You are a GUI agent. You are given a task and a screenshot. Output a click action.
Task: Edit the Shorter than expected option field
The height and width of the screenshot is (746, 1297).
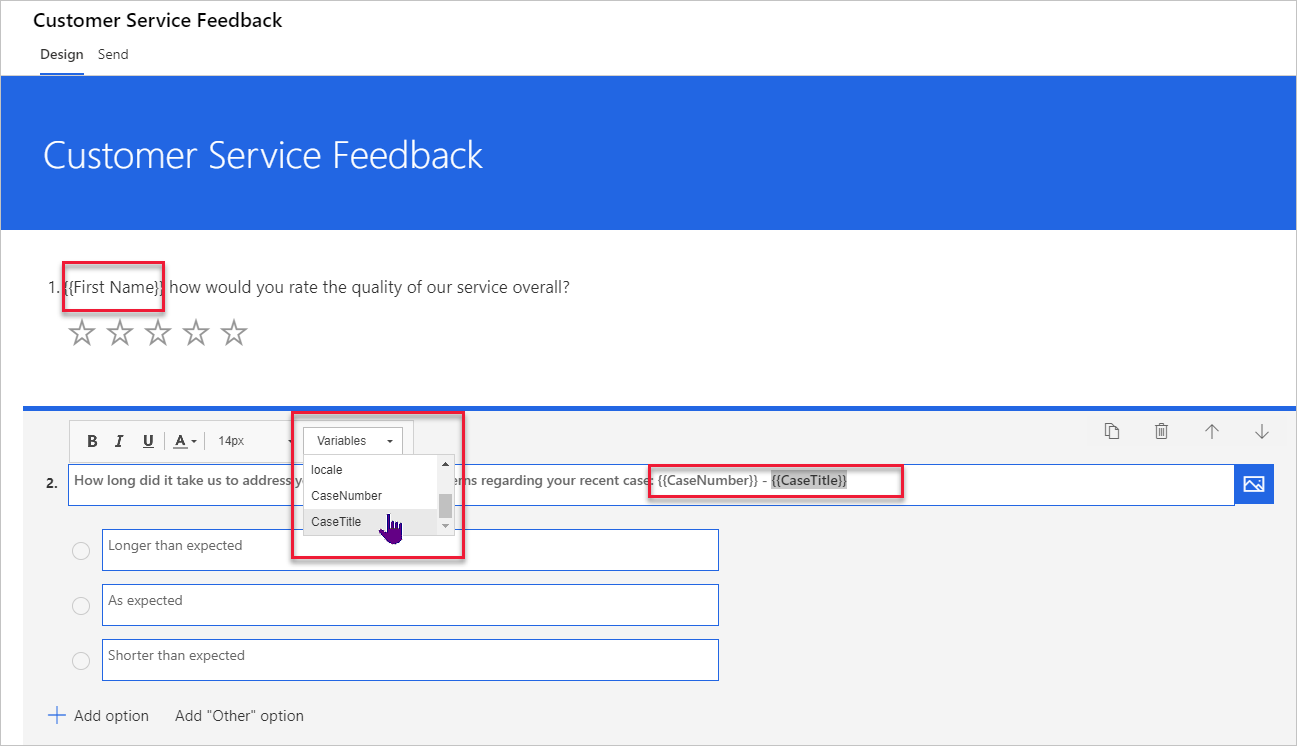coord(410,660)
